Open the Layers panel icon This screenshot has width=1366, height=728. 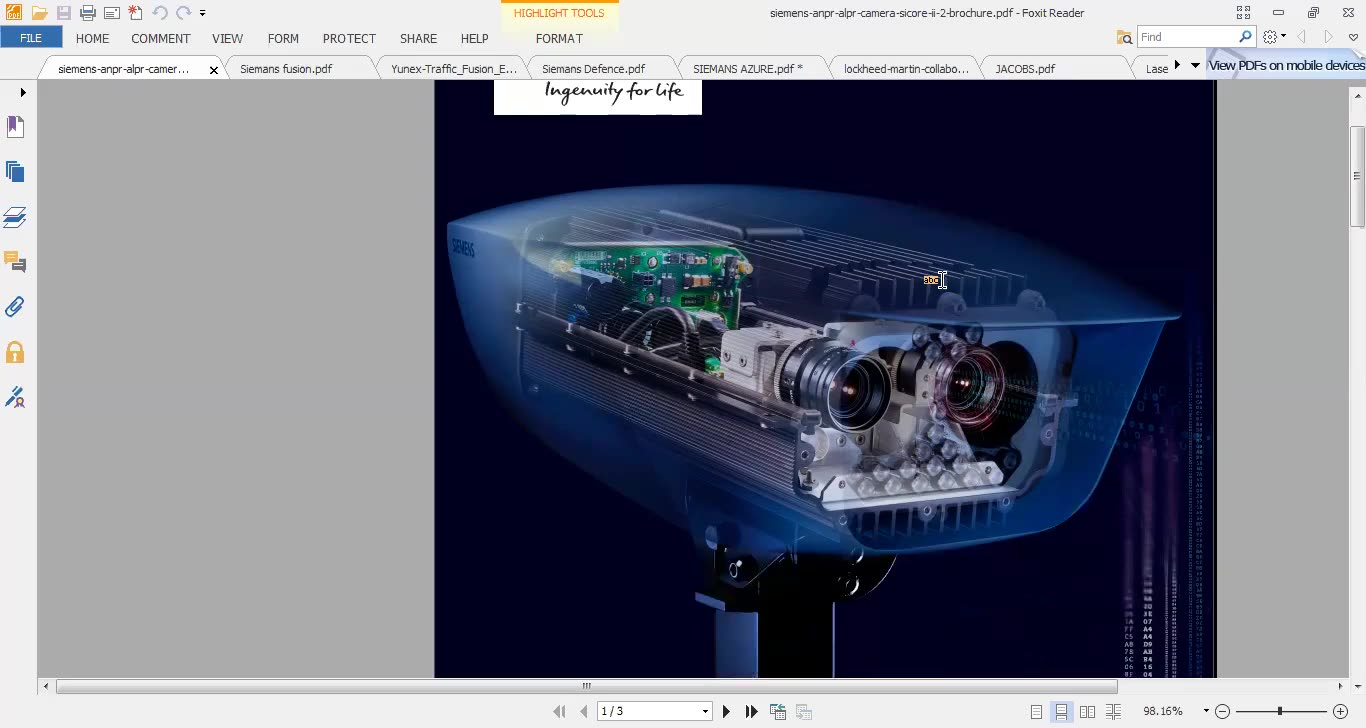15,217
